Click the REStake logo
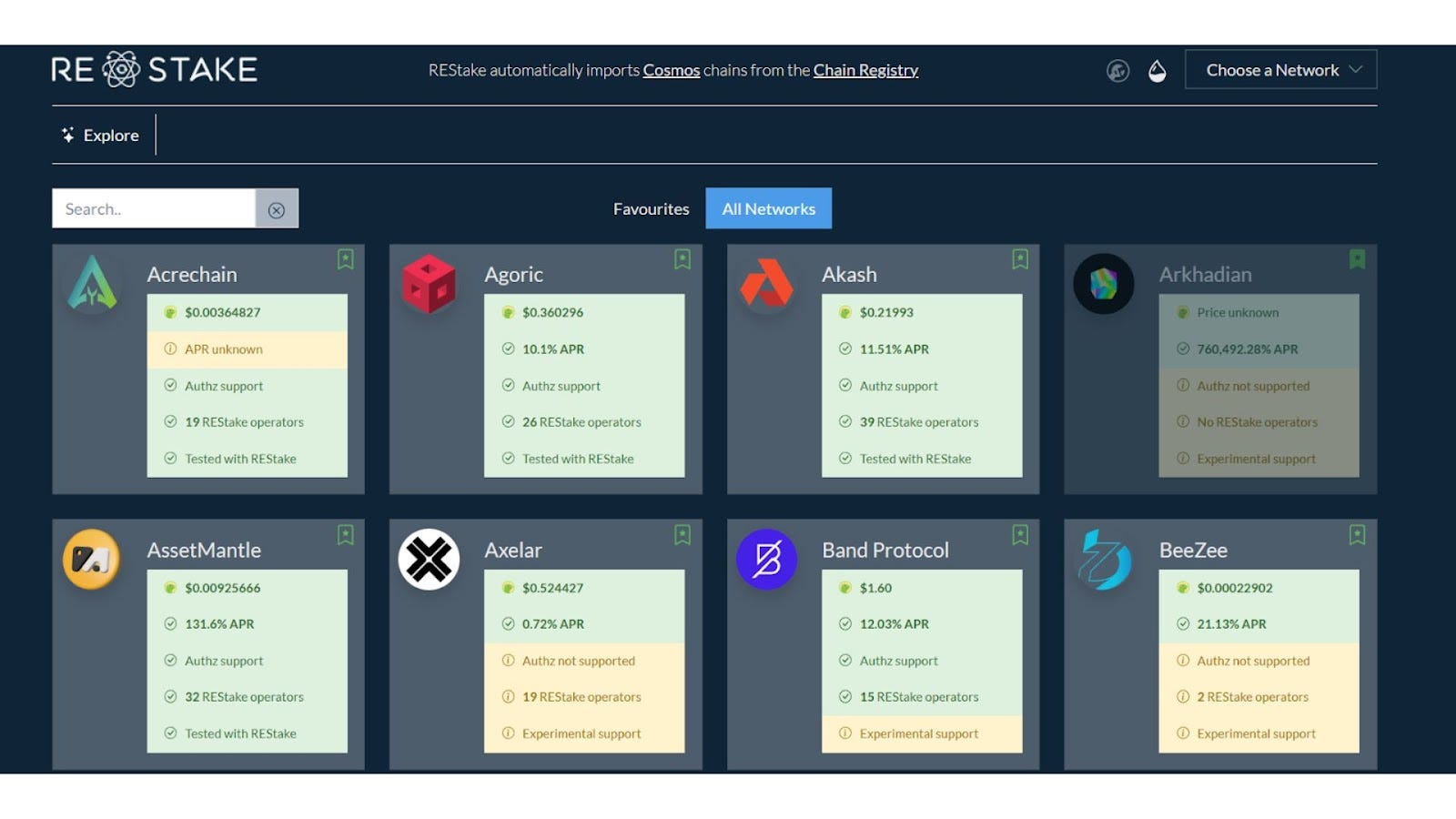Image resolution: width=1456 pixels, height=819 pixels. tap(154, 69)
